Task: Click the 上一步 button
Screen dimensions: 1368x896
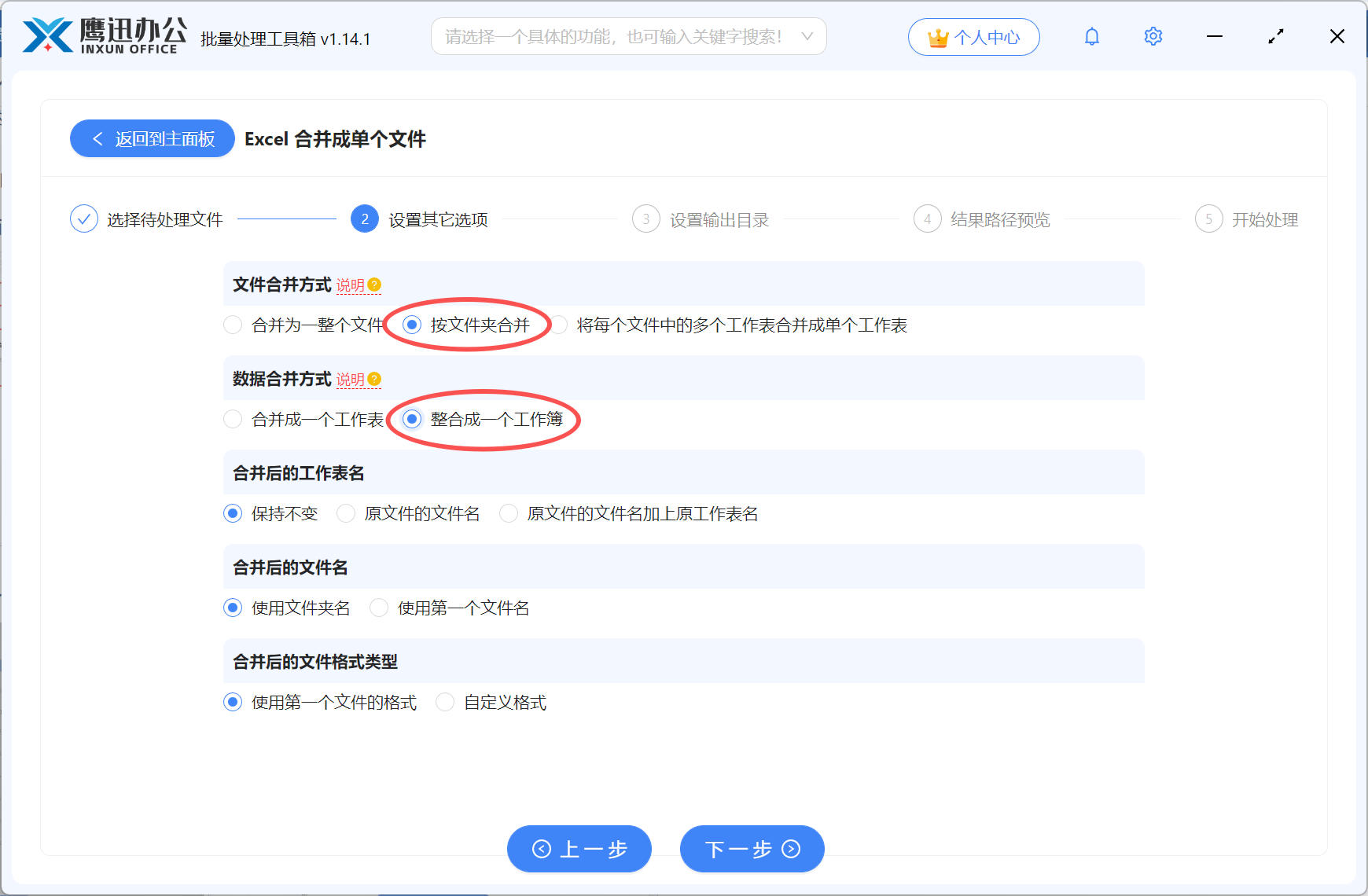Action: pyautogui.click(x=579, y=849)
